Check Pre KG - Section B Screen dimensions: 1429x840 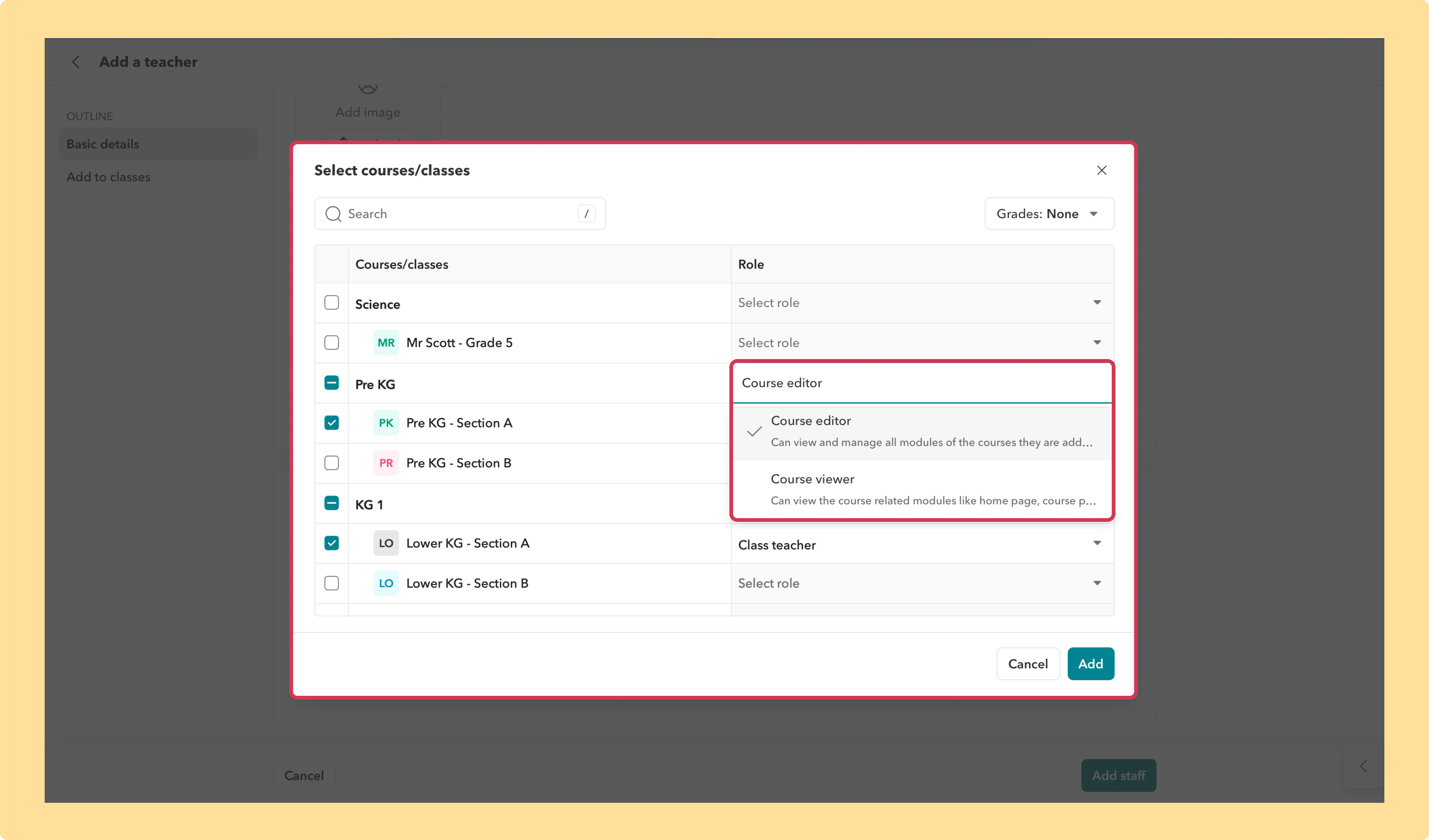tap(332, 463)
